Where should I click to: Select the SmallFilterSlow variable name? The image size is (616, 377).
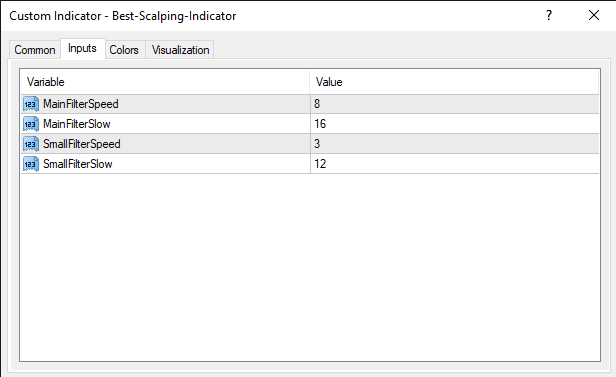(78, 164)
